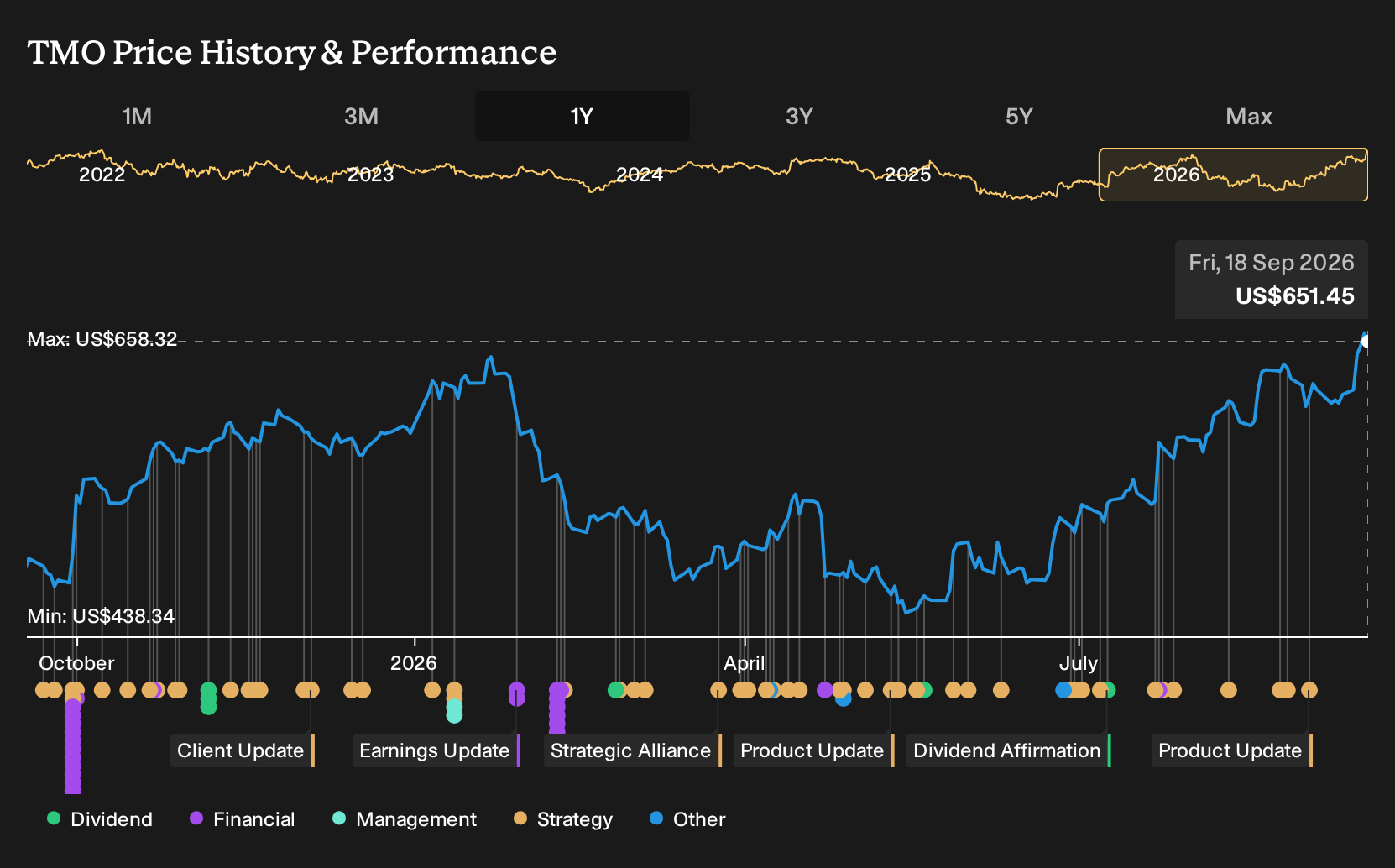Jump to 2022 on the overview sparkline

102,175
